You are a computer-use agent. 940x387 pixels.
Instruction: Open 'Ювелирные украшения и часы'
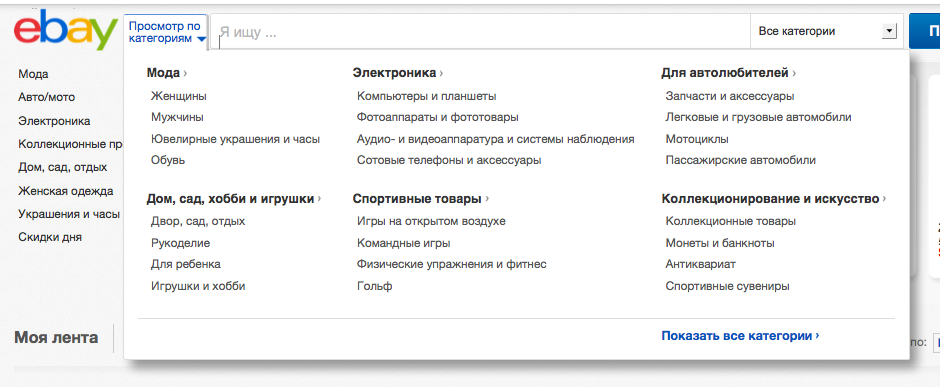click(236, 139)
